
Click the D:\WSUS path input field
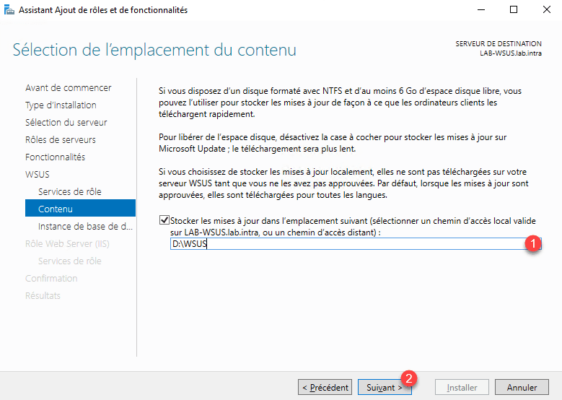[x=355, y=244]
